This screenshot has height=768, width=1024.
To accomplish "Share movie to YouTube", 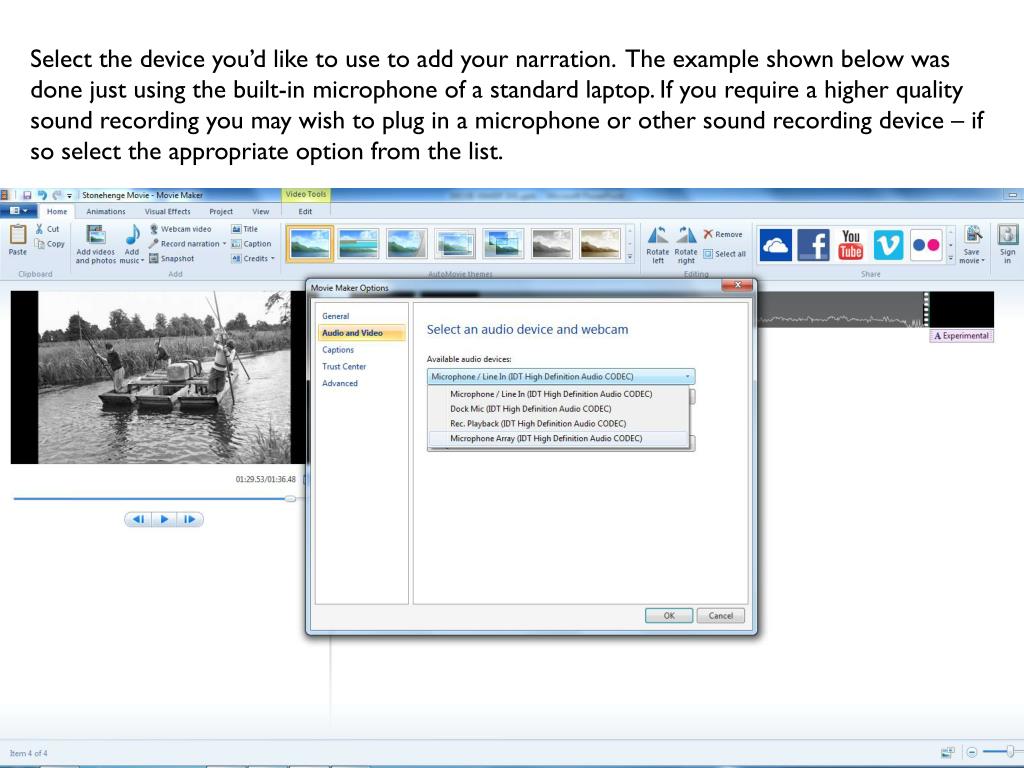I will tap(851, 246).
